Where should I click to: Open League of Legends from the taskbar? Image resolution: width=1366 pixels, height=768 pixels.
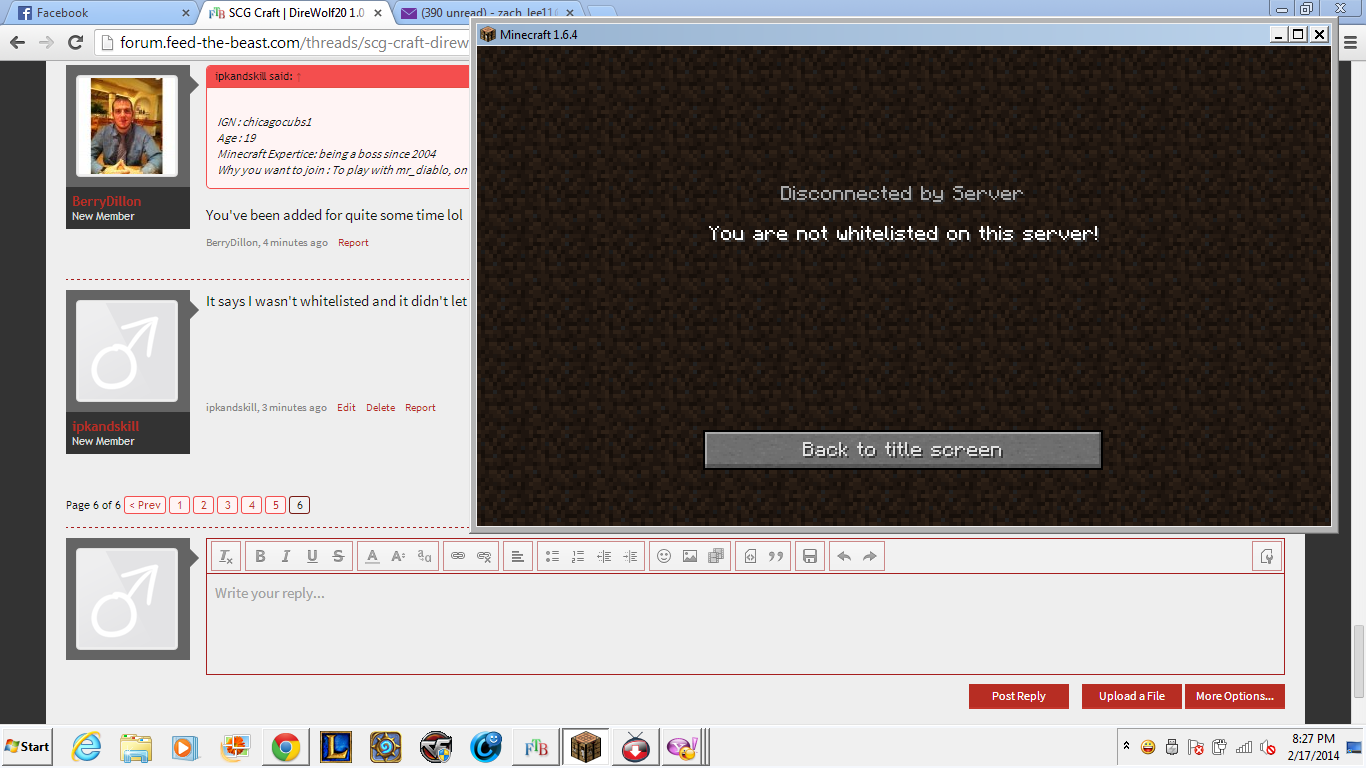point(336,747)
